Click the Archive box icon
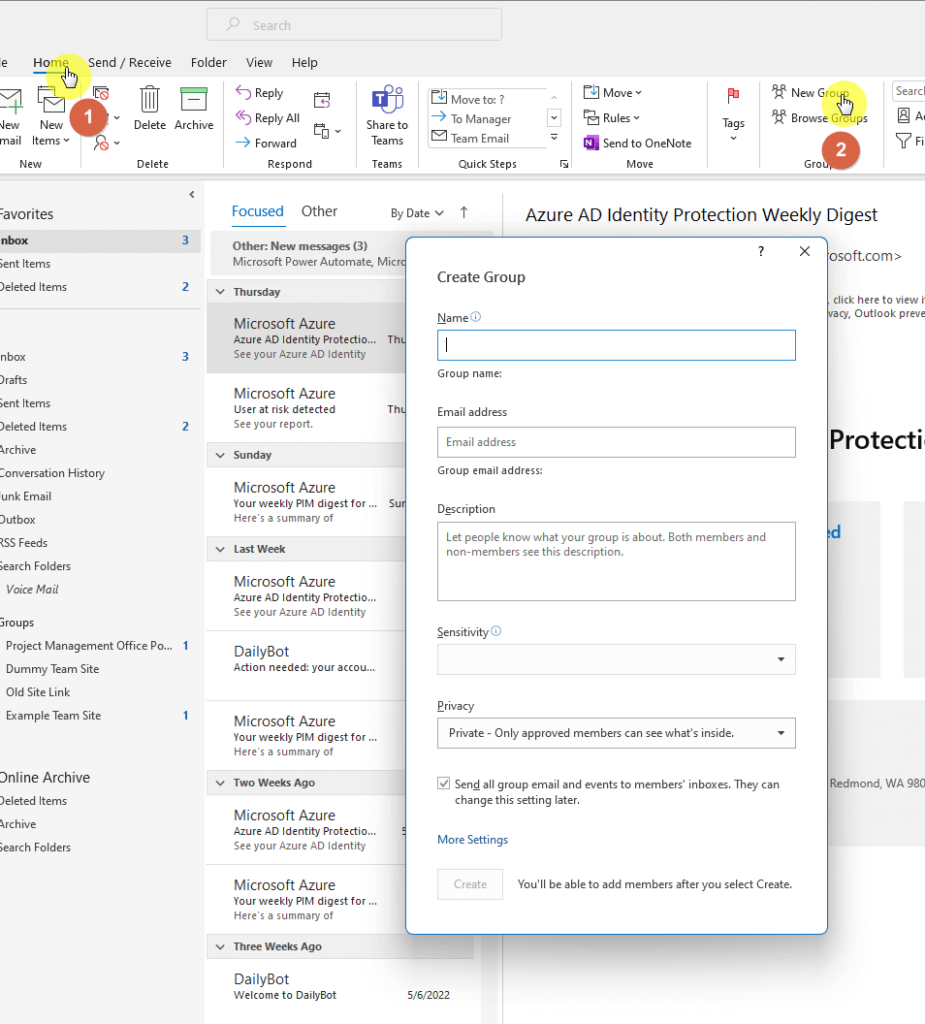This screenshot has height=1024, width=925. pyautogui.click(x=193, y=99)
